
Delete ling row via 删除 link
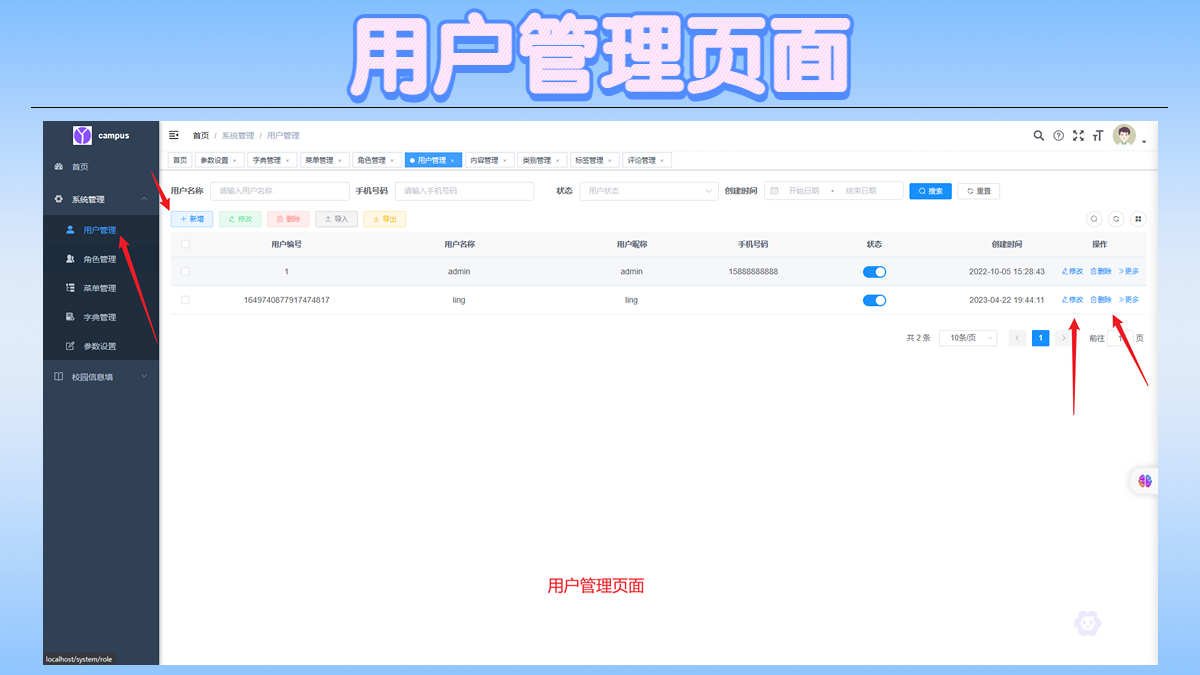[x=1100, y=300]
